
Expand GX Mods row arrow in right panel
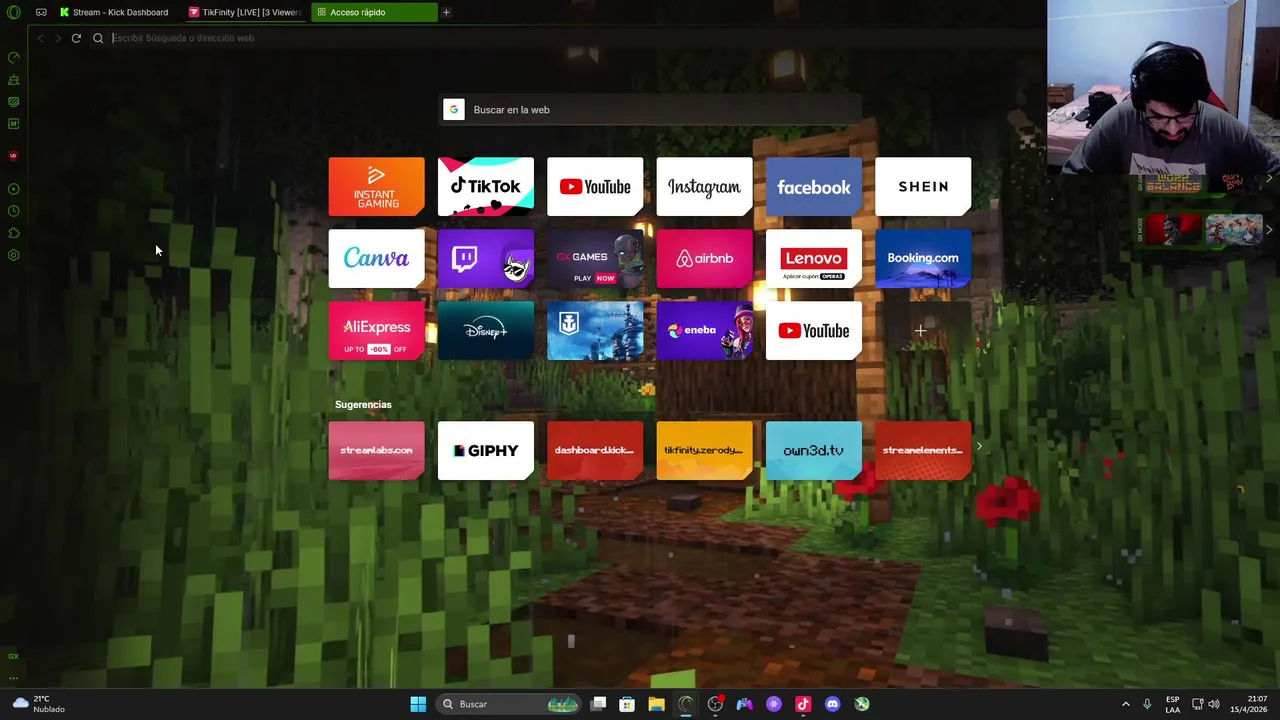pyautogui.click(x=1269, y=229)
